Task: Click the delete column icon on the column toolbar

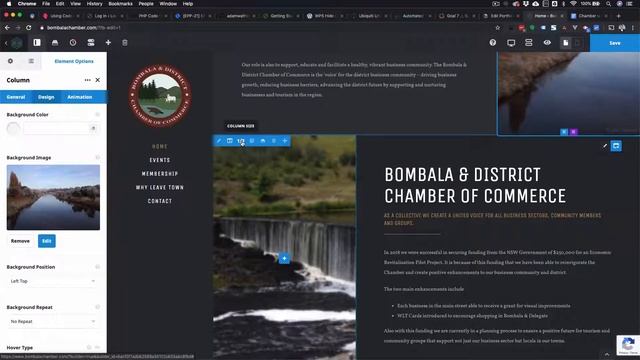Action: click(x=274, y=140)
